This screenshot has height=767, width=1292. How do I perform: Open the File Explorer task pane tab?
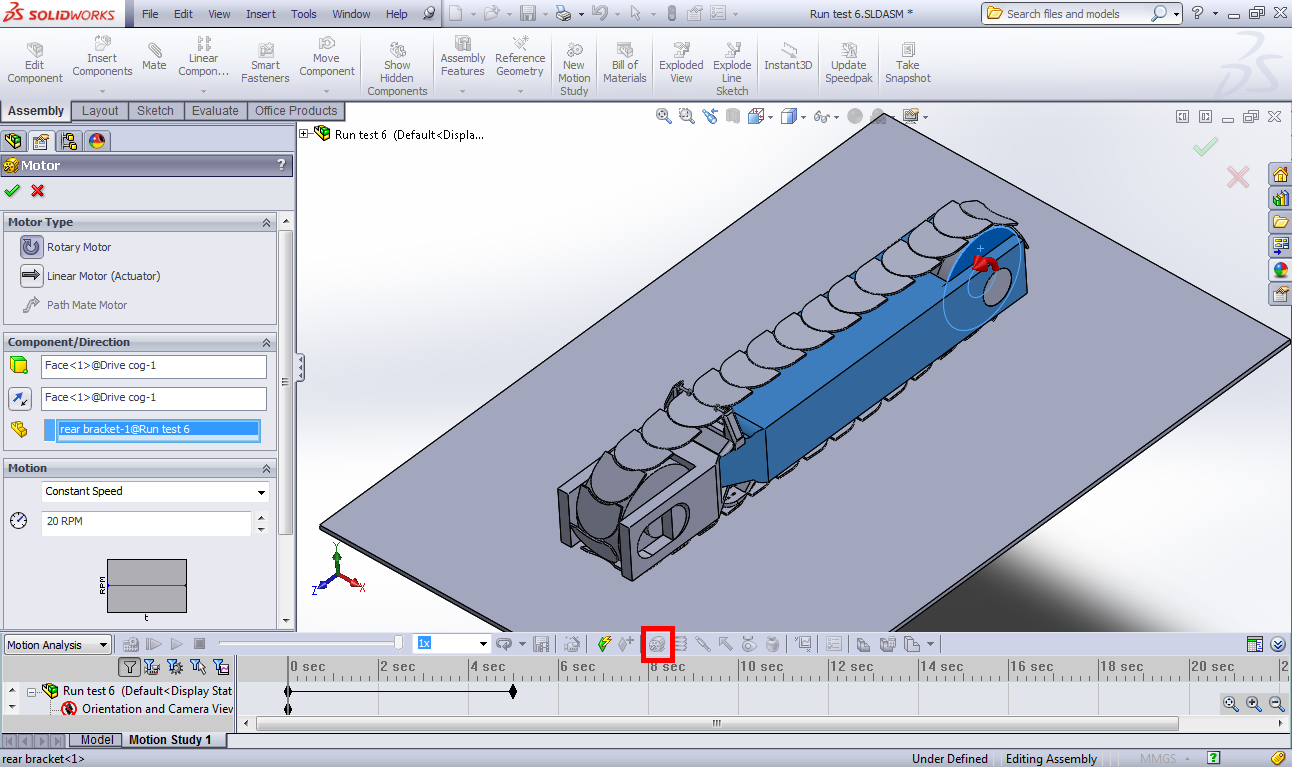click(x=1280, y=222)
